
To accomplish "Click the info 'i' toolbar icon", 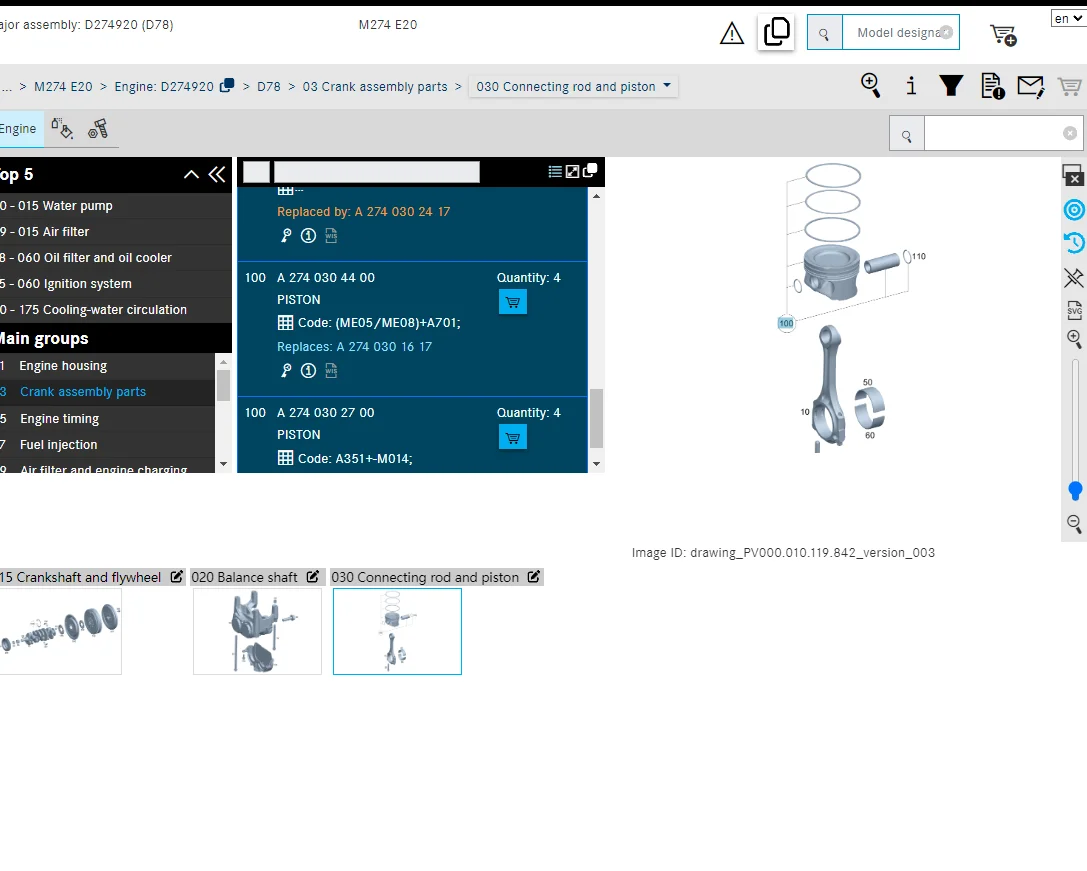I will tap(911, 86).
